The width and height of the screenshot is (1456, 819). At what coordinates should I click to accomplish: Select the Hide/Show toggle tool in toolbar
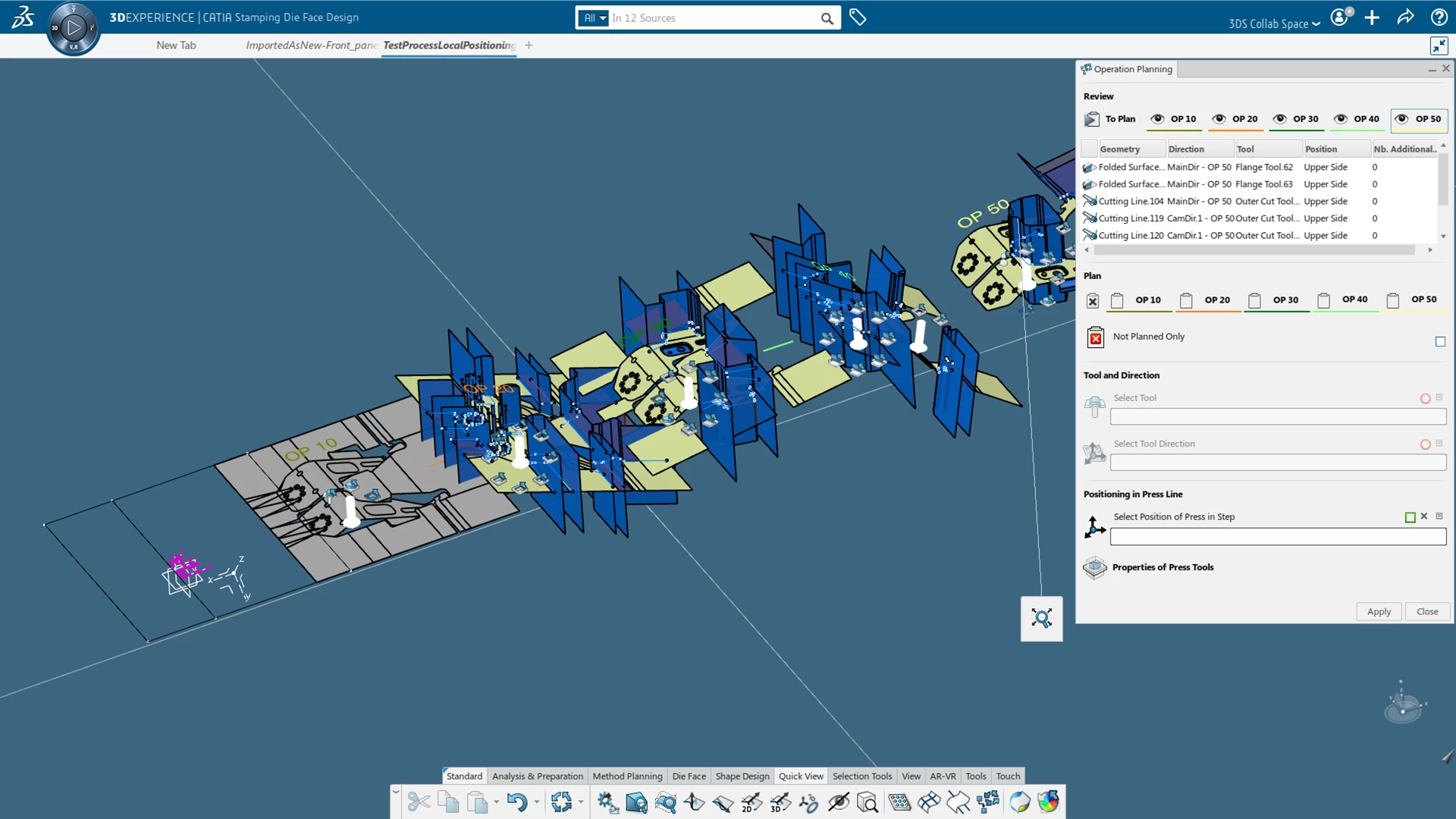[x=840, y=802]
